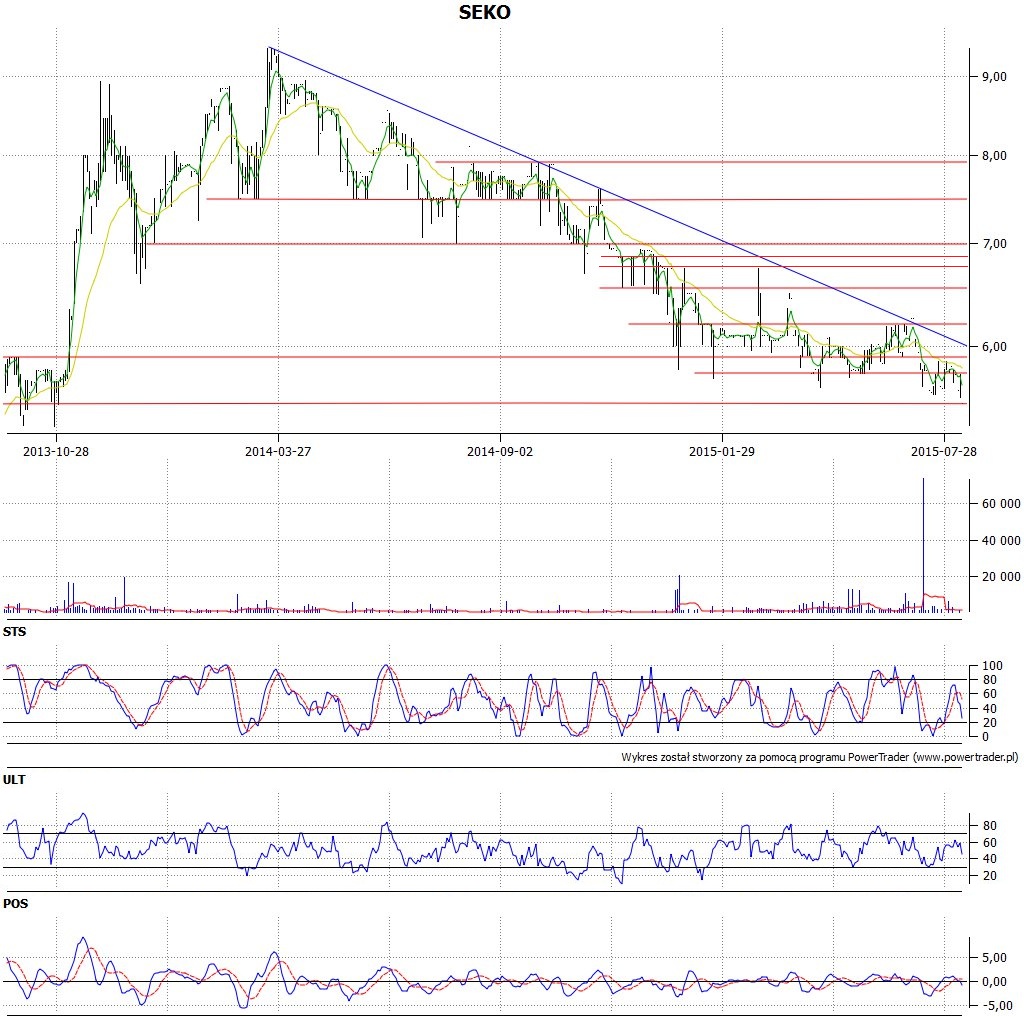Select the 2013-10-28 date label
Viewport: 1024px width, 1017px height.
click(56, 451)
